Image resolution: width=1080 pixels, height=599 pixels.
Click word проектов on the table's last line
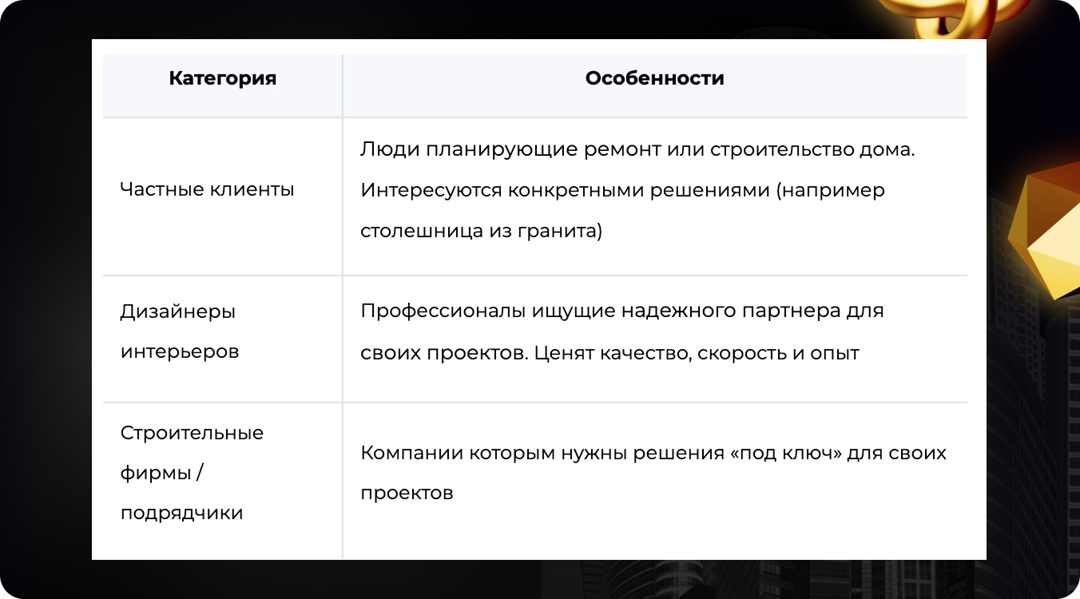pos(406,493)
